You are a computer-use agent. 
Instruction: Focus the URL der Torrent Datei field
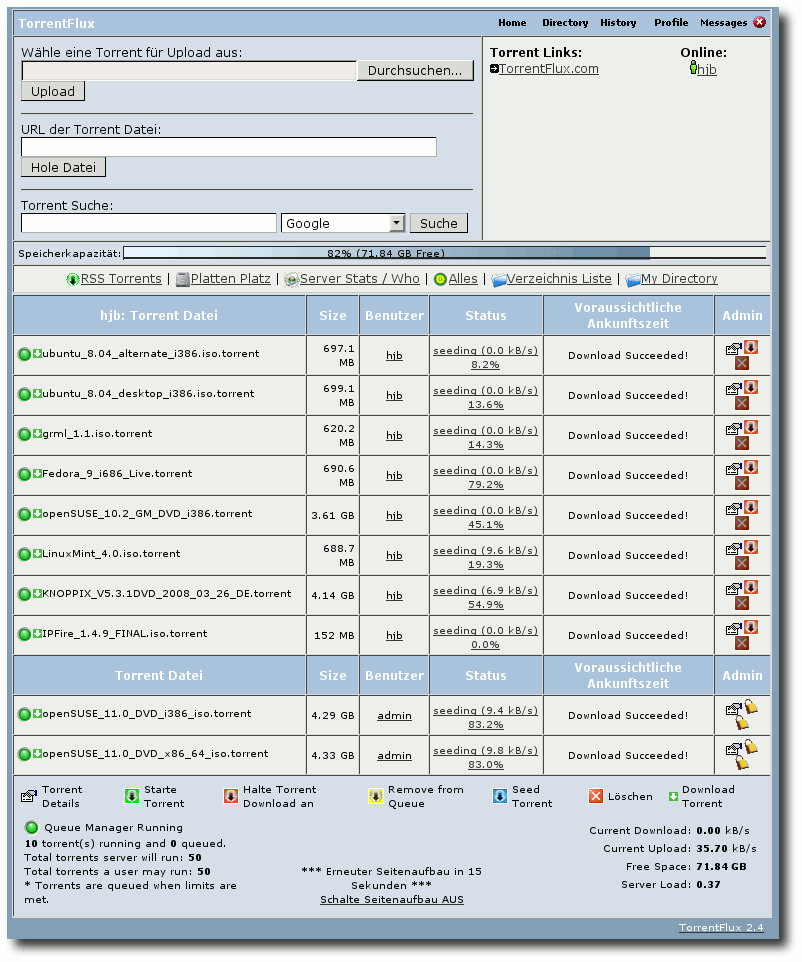click(x=229, y=147)
